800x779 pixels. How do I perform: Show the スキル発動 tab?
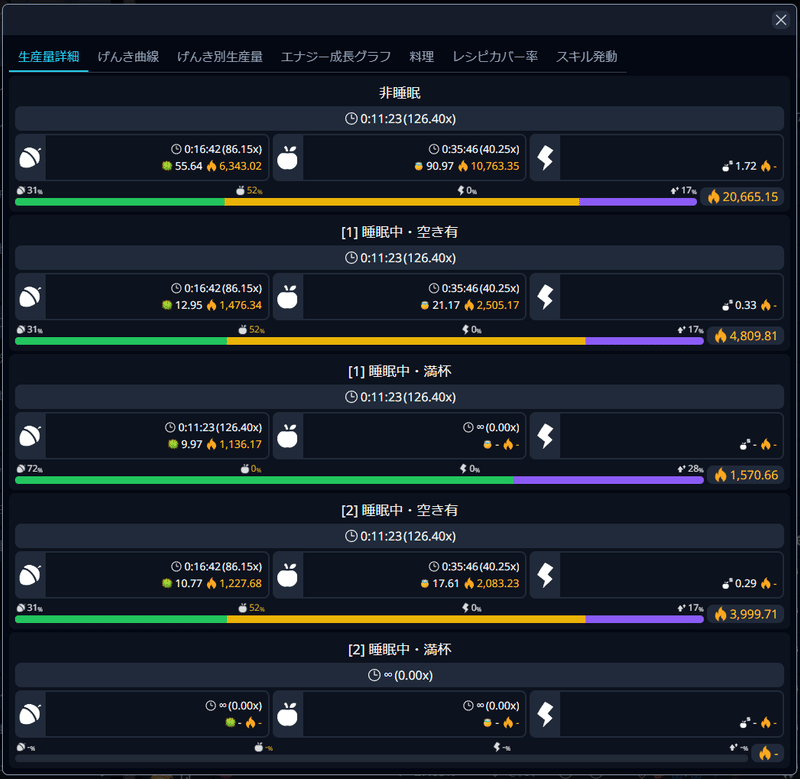(586, 57)
